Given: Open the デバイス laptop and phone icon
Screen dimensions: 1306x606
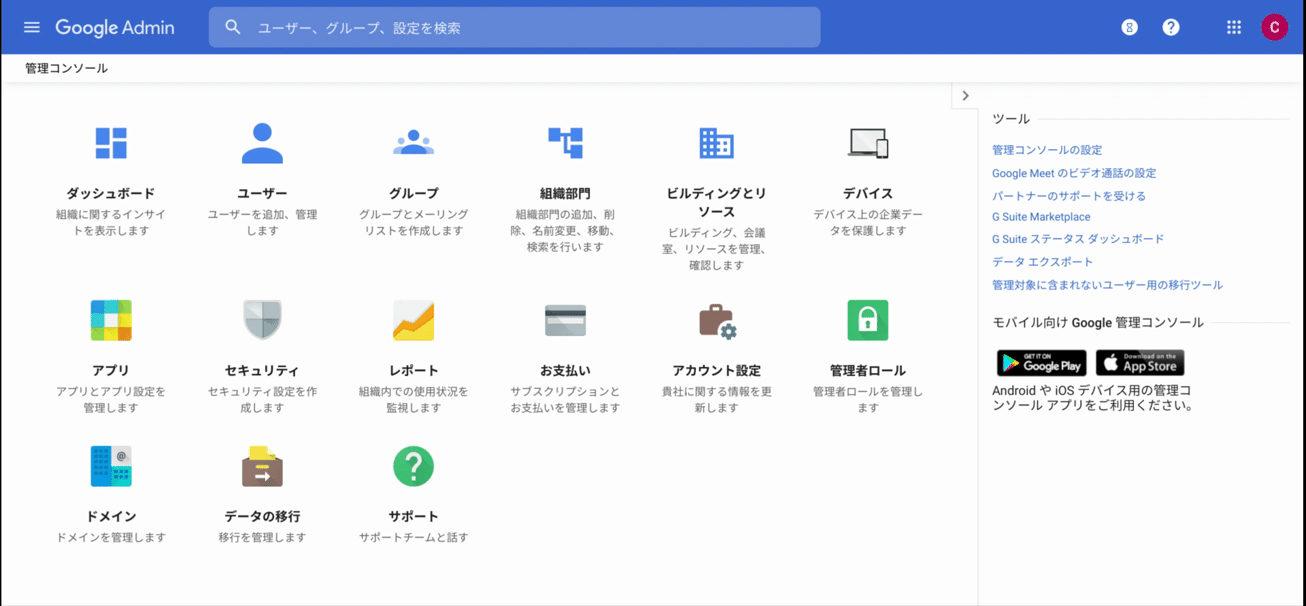Looking at the screenshot, I should click(x=868, y=143).
